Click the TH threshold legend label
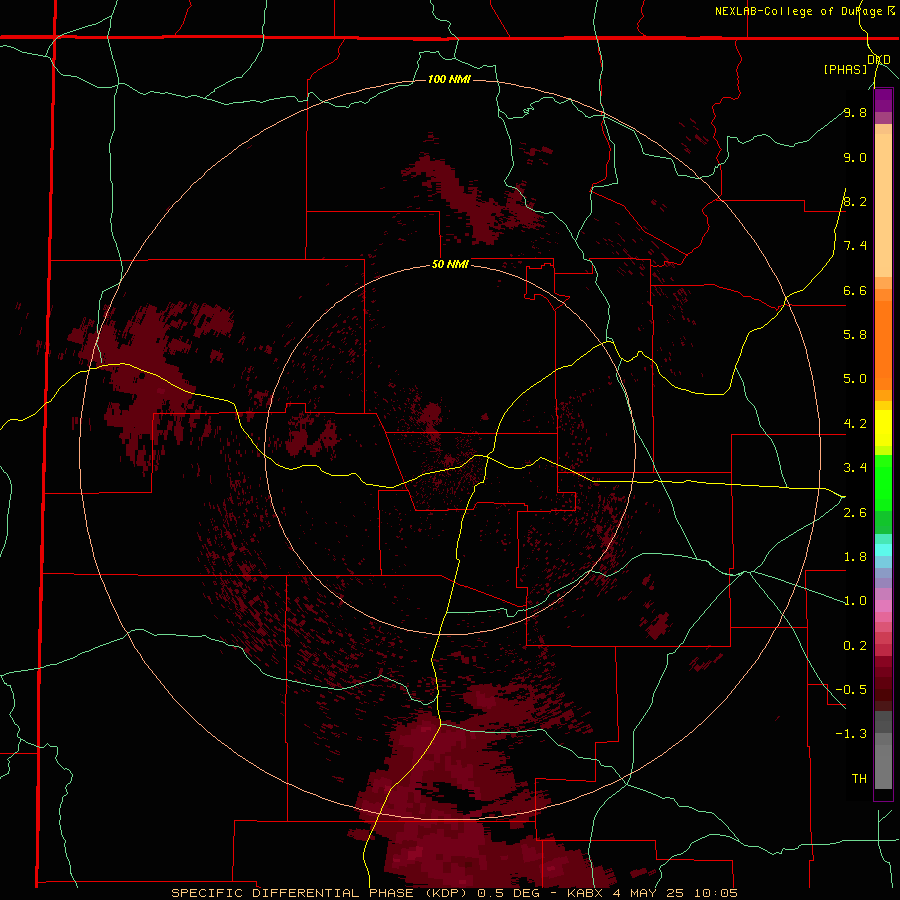 tap(859, 779)
